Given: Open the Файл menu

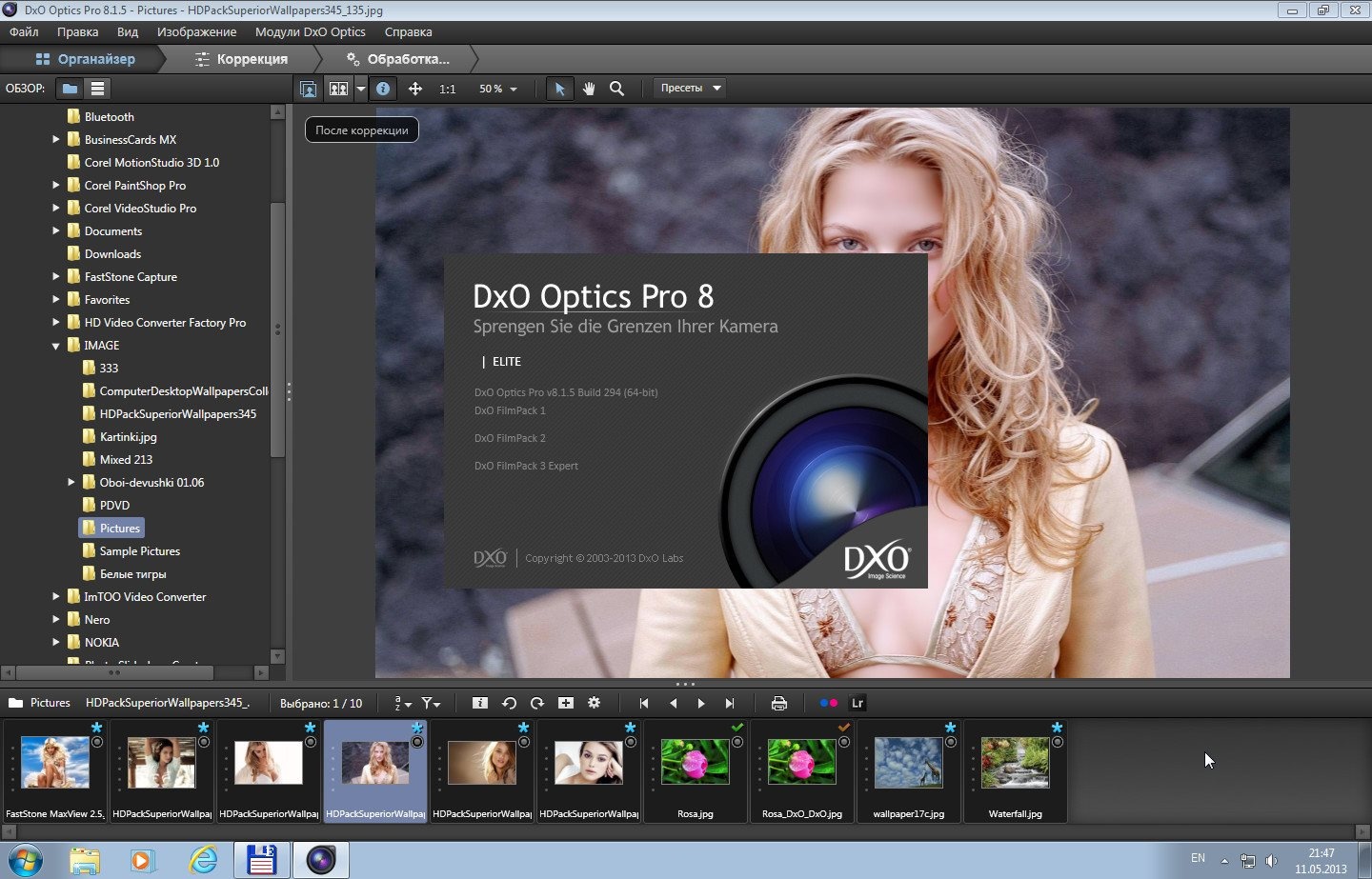Looking at the screenshot, I should pos(24,31).
